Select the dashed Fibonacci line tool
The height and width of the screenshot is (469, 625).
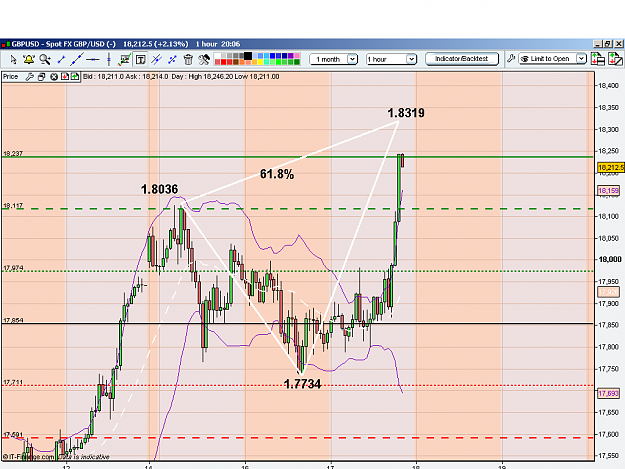click(172, 60)
